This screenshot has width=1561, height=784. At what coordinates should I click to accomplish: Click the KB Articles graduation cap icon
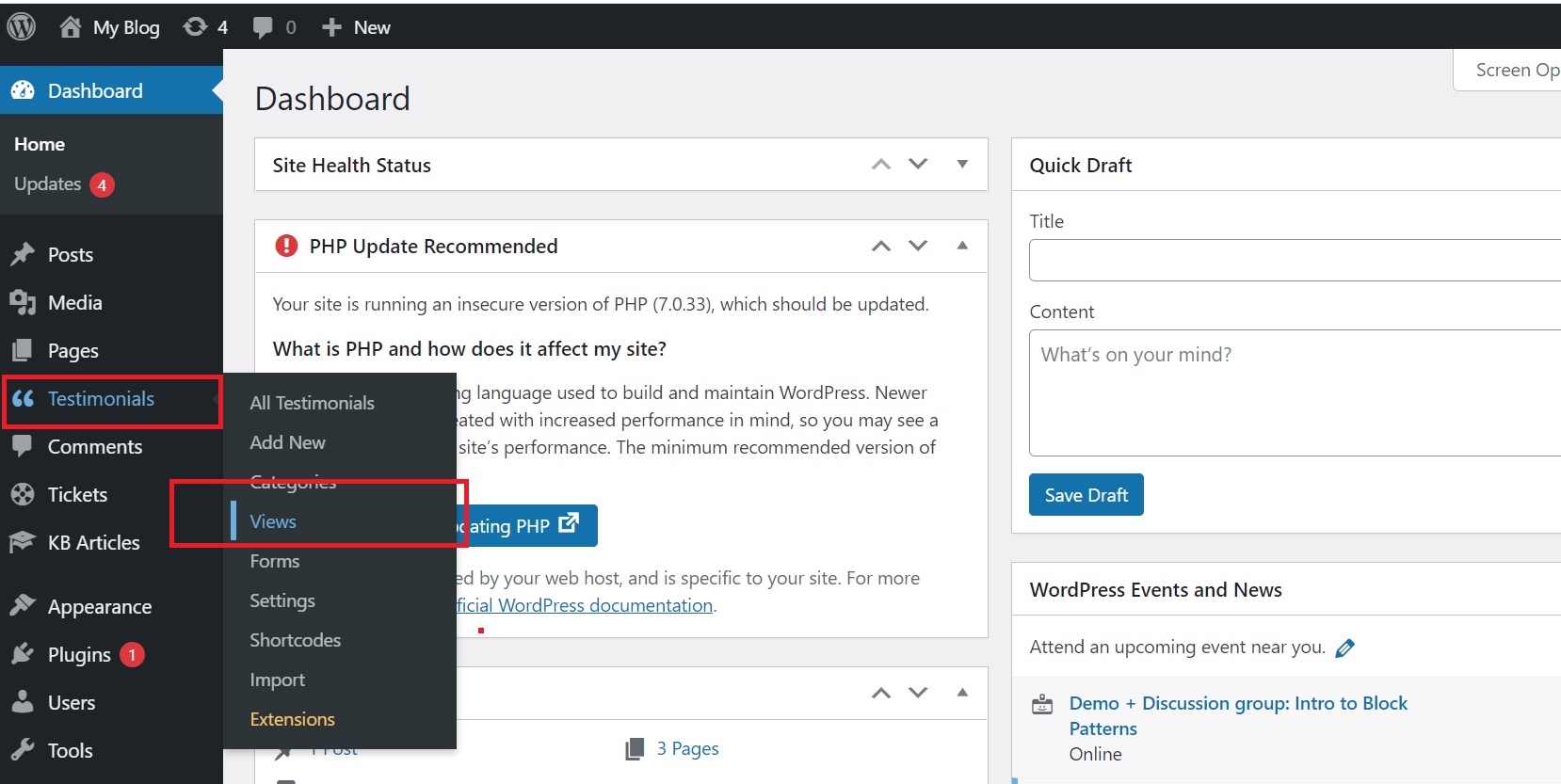click(x=23, y=542)
